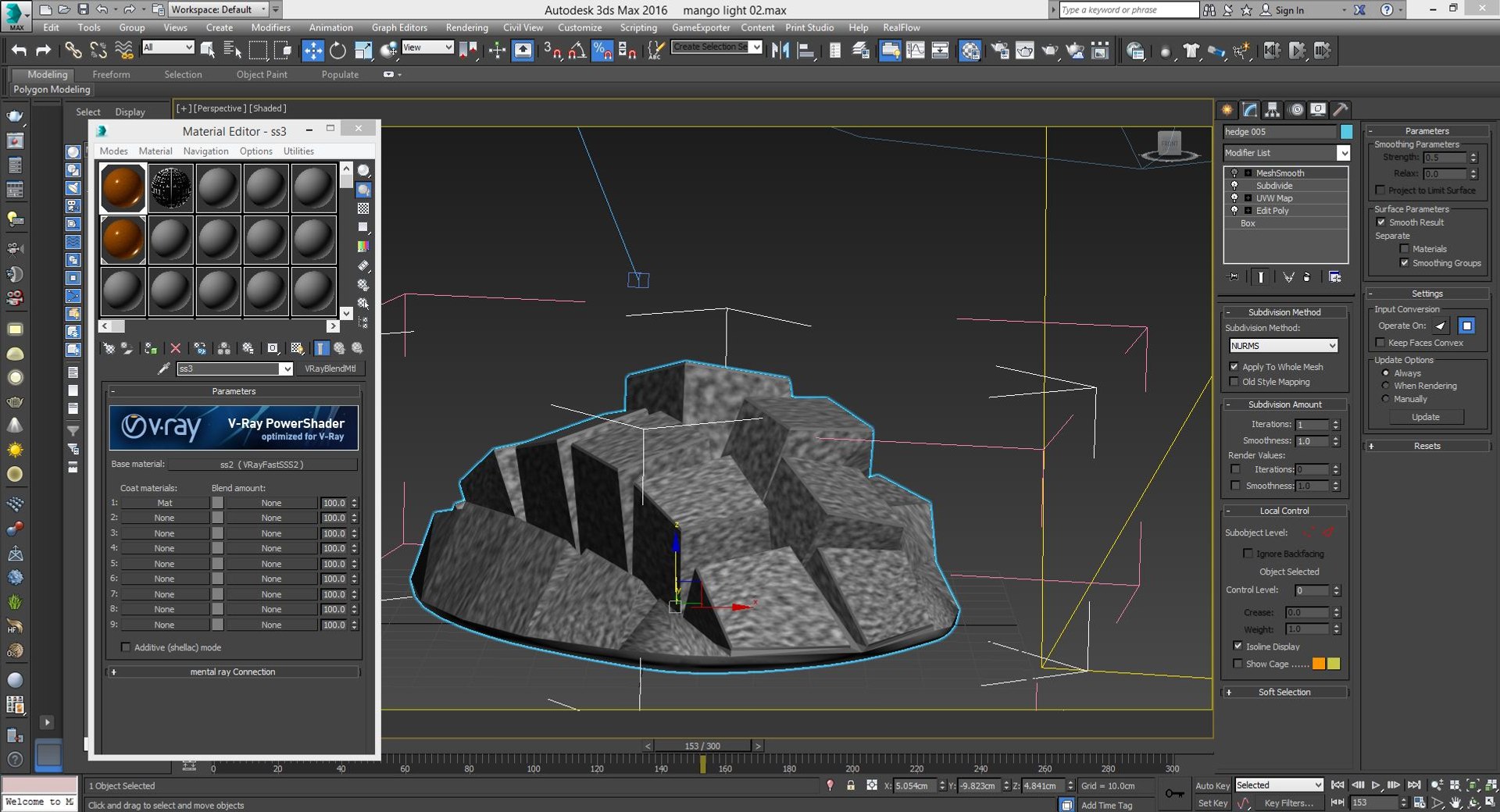Open the Rendering menu
The image size is (1500, 812).
click(x=466, y=27)
